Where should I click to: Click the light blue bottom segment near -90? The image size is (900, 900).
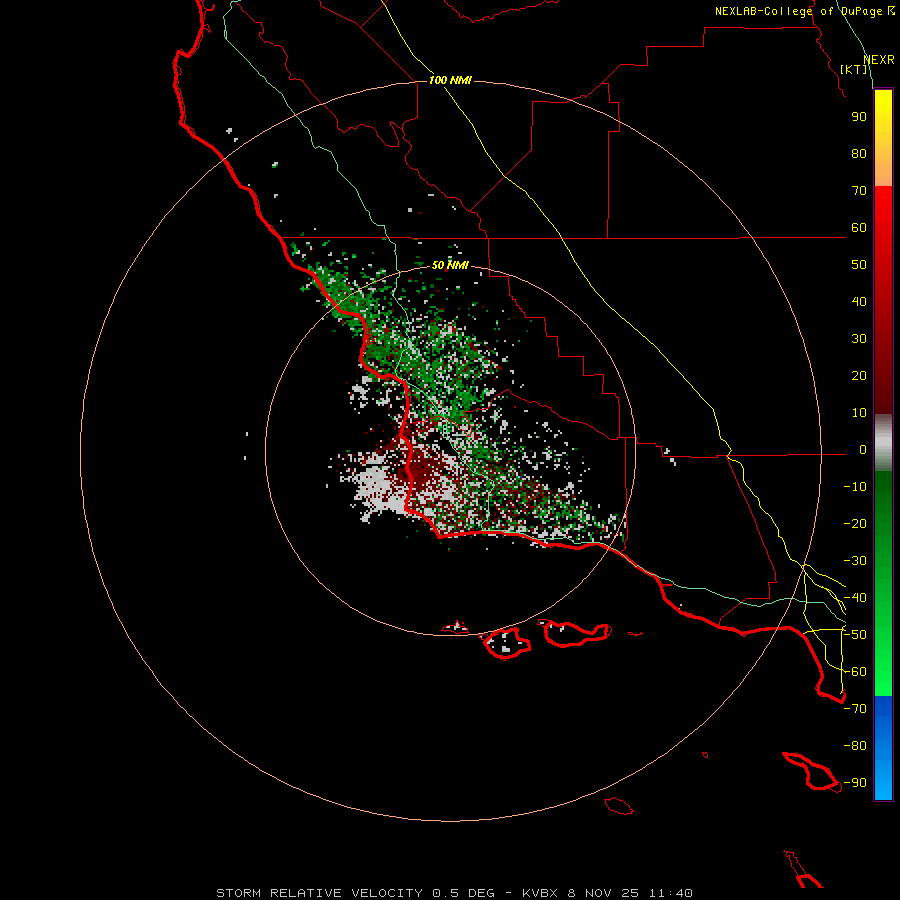pos(883,783)
